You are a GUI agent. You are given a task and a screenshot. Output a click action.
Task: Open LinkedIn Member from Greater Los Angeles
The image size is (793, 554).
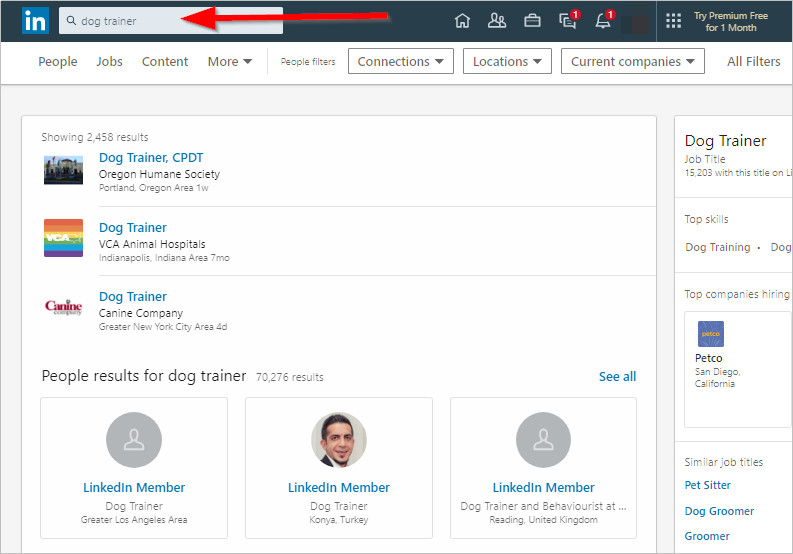[x=134, y=487]
